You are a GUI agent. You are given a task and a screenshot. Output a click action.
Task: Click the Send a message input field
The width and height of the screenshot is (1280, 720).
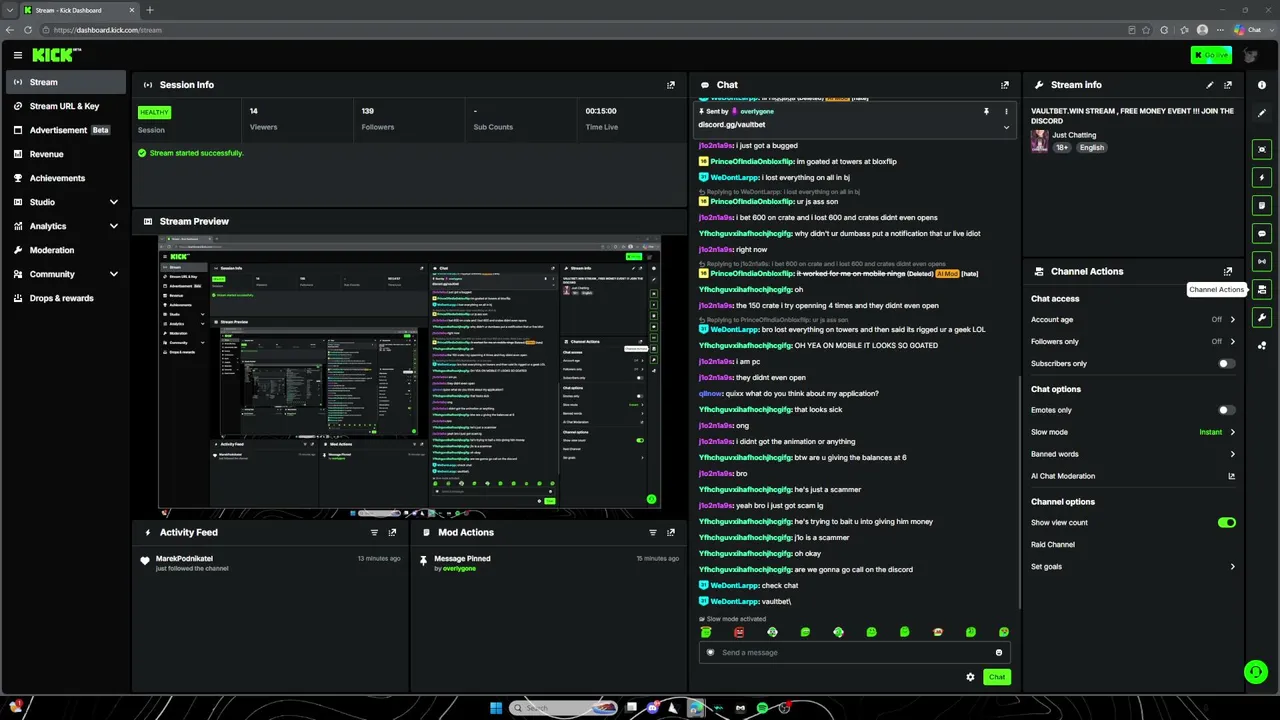[855, 653]
